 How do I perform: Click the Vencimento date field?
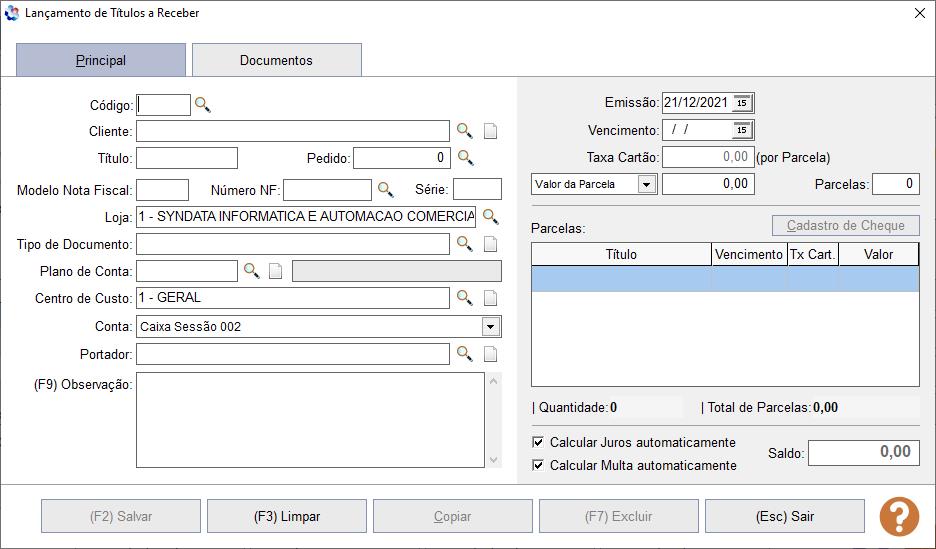click(697, 129)
